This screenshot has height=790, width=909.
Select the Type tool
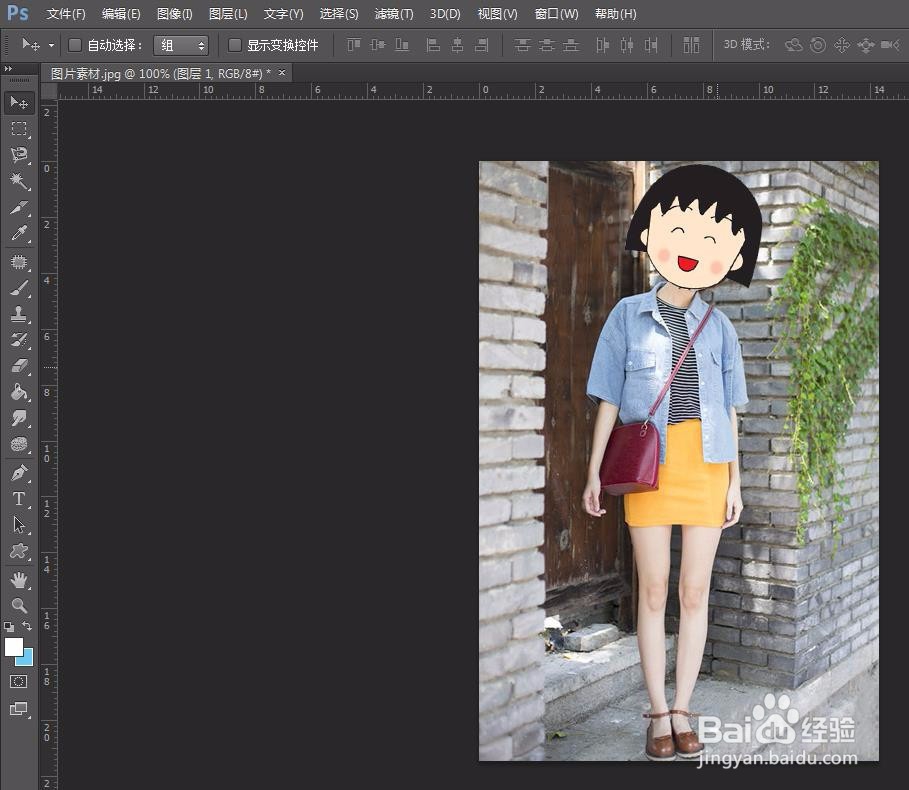(x=19, y=498)
